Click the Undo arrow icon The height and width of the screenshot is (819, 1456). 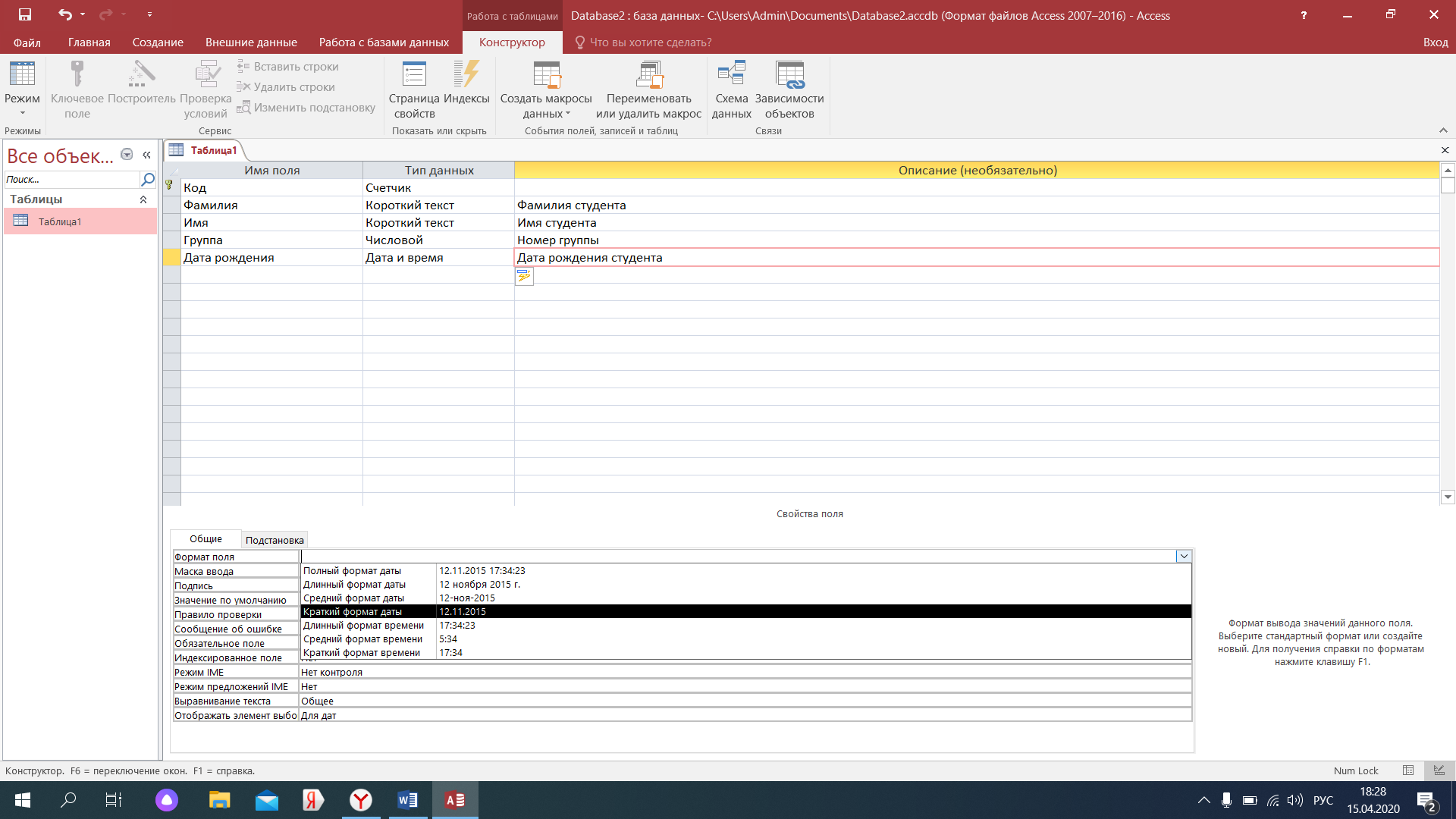(65, 14)
